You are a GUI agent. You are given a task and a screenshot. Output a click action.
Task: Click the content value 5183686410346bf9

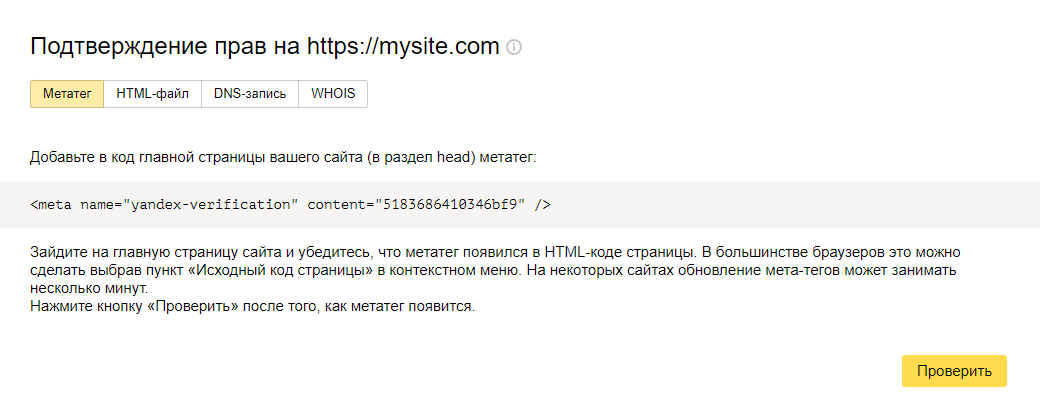pos(450,204)
